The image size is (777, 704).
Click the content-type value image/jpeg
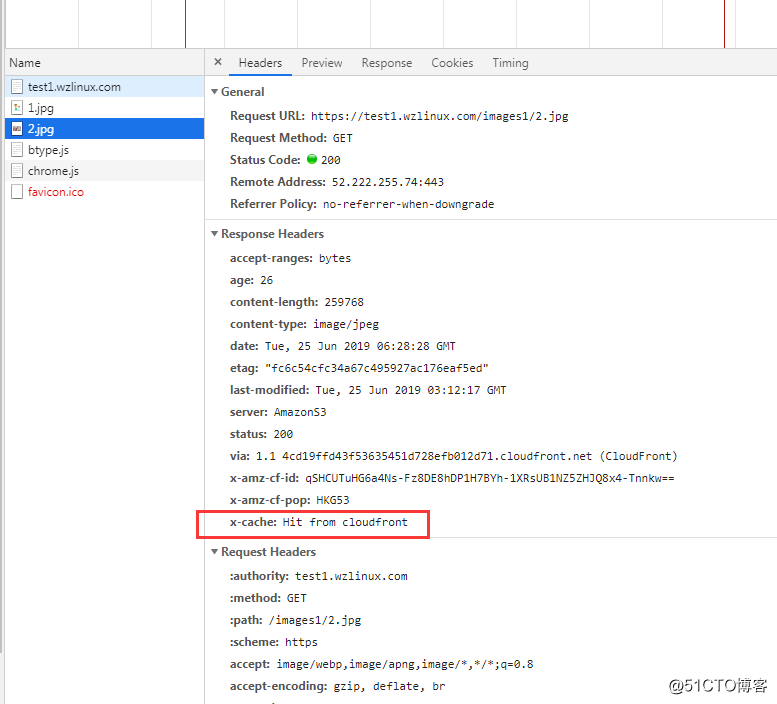tap(346, 325)
